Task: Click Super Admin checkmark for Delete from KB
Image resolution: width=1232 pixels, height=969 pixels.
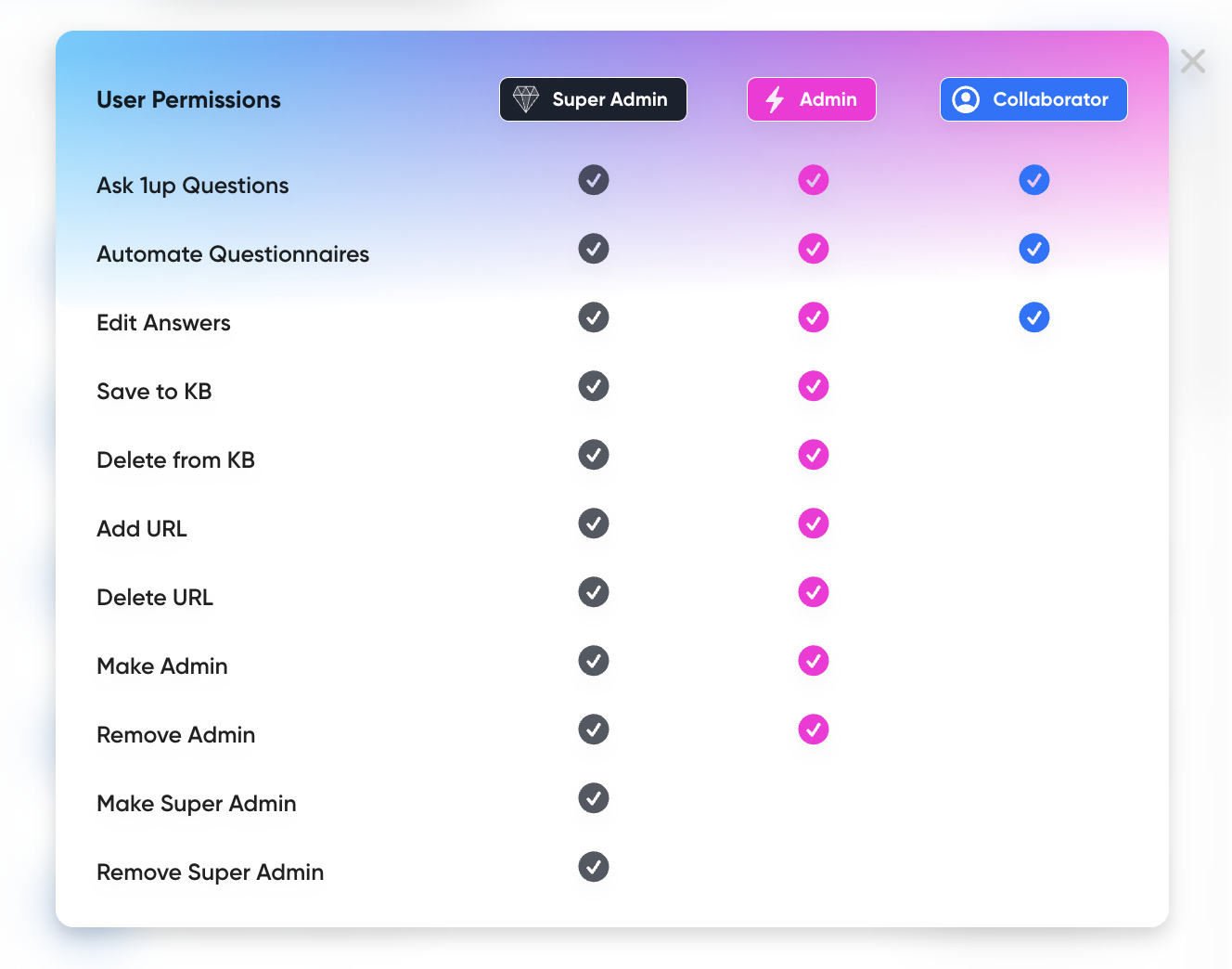Action: point(594,455)
